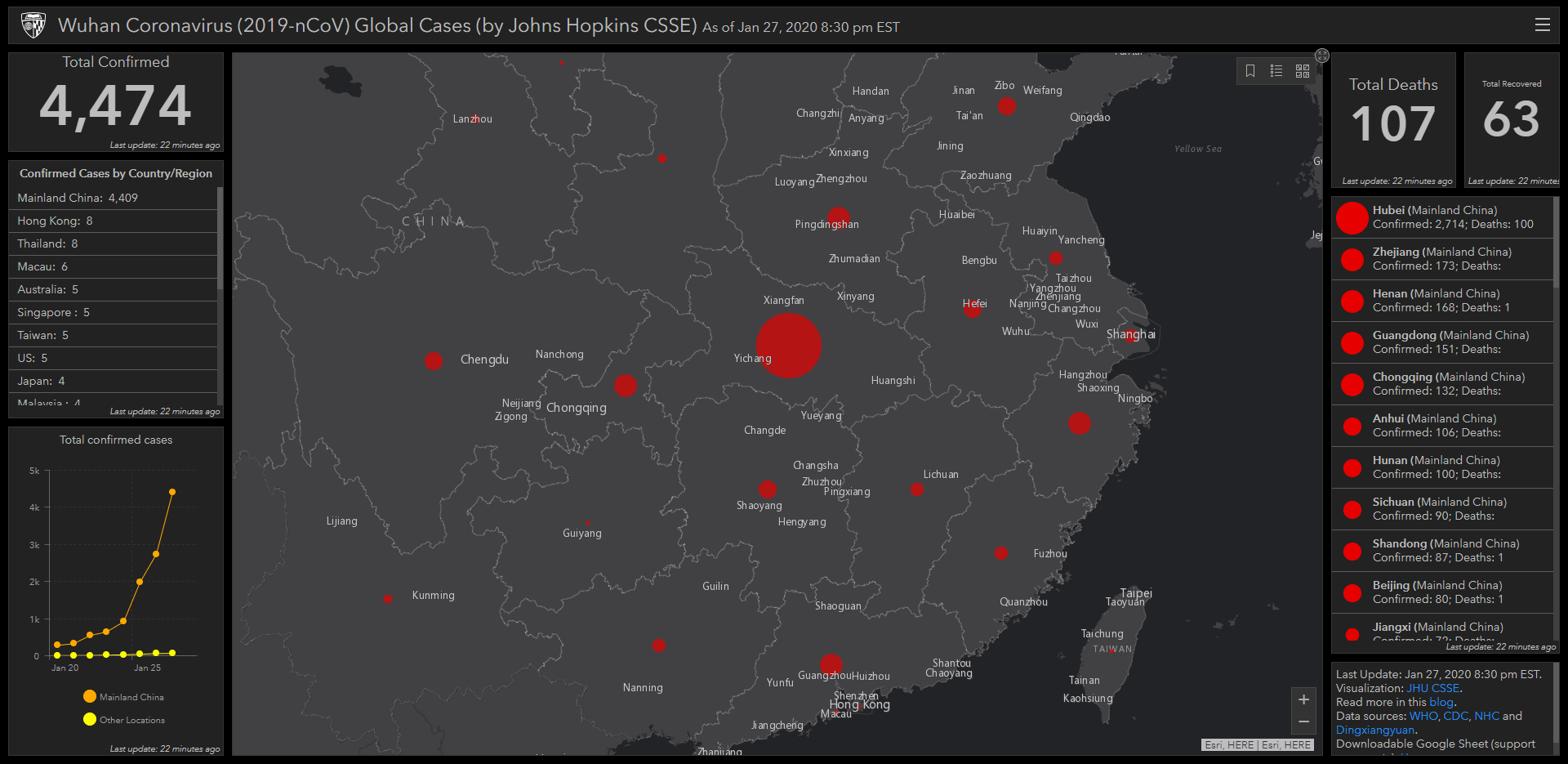Screen dimensions: 1568x764
Task: Click the large Hubei case circle on map
Action: [x=788, y=346]
